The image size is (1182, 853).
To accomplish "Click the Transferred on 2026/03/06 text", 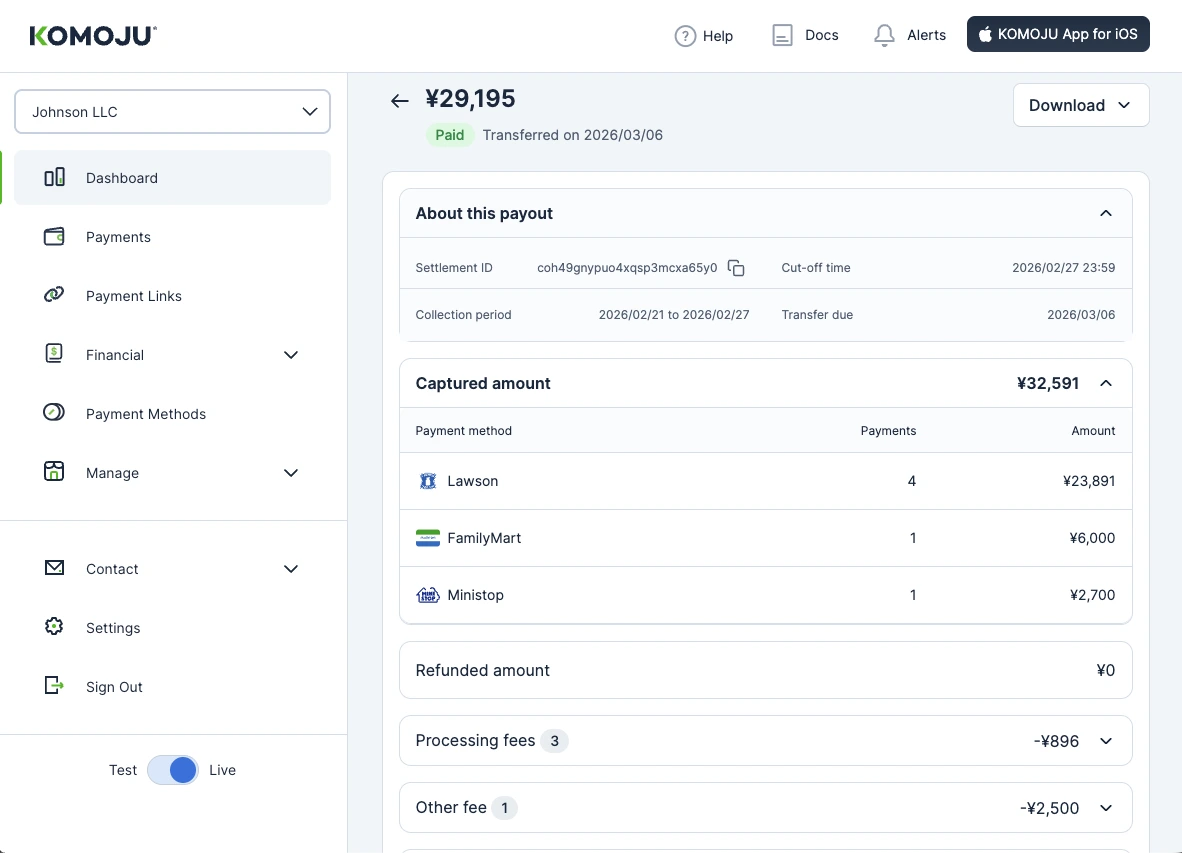I will 573,135.
